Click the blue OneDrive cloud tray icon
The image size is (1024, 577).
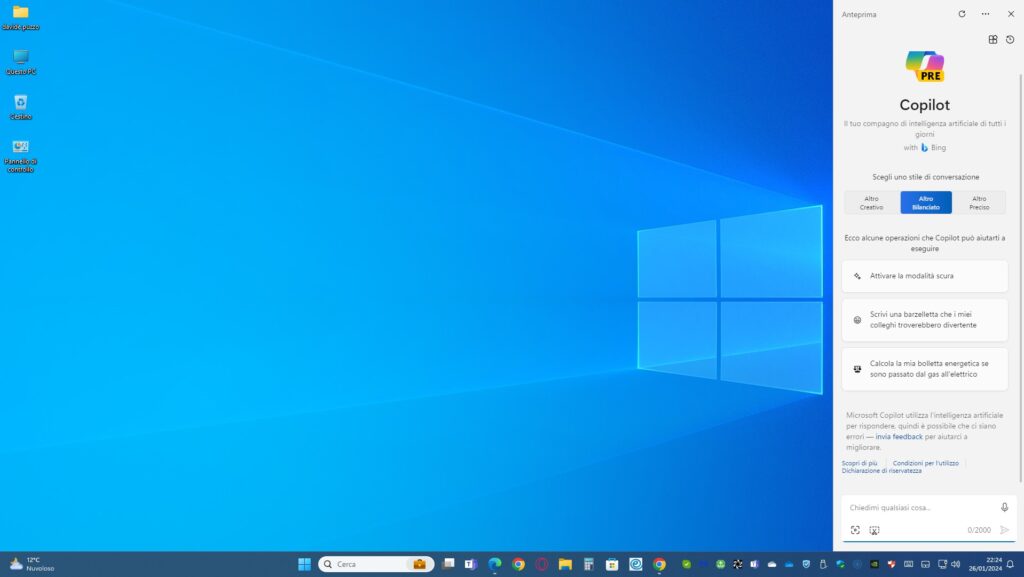(789, 565)
